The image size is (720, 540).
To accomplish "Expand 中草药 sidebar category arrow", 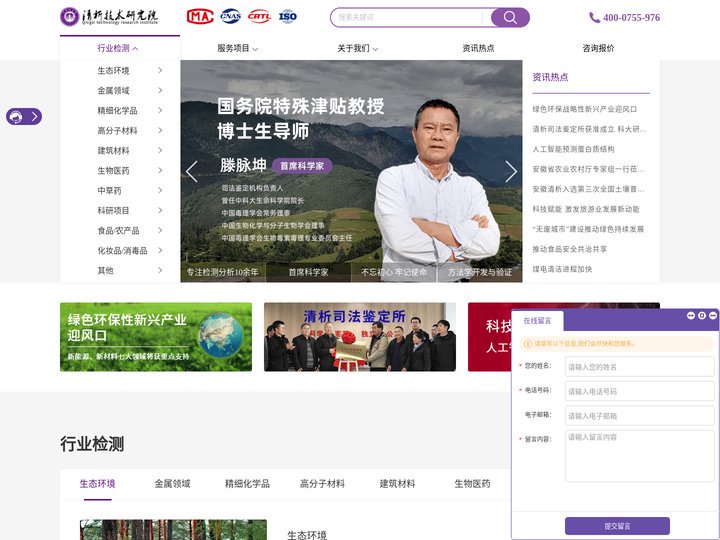I will point(160,190).
